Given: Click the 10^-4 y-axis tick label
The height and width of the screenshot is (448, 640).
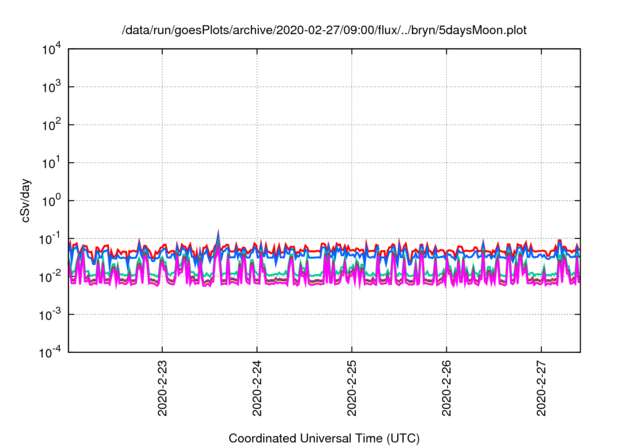Looking at the screenshot, I should 50,352.
